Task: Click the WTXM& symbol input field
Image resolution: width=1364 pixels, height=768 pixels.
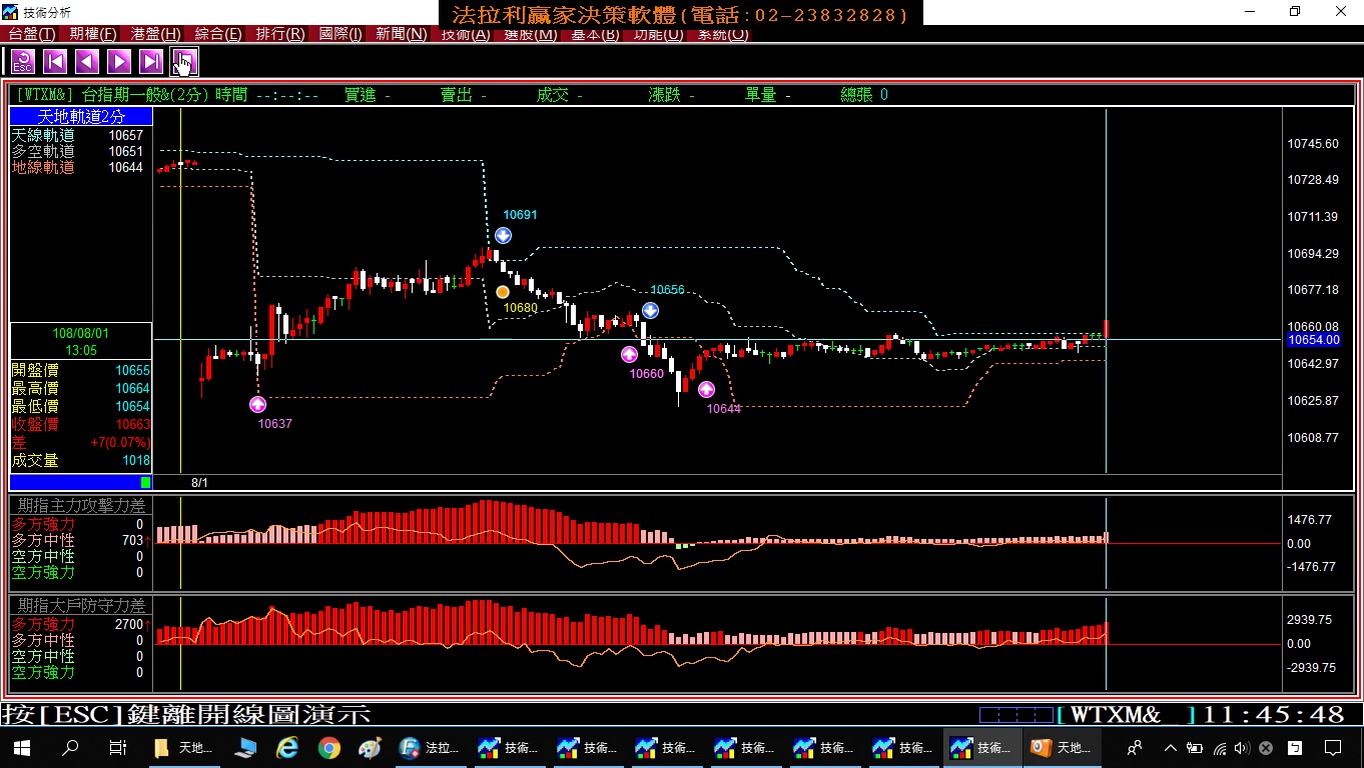Action: 1126,715
